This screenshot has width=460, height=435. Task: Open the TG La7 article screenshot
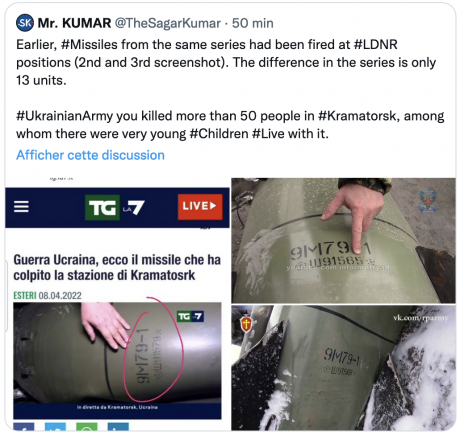[x=117, y=303]
